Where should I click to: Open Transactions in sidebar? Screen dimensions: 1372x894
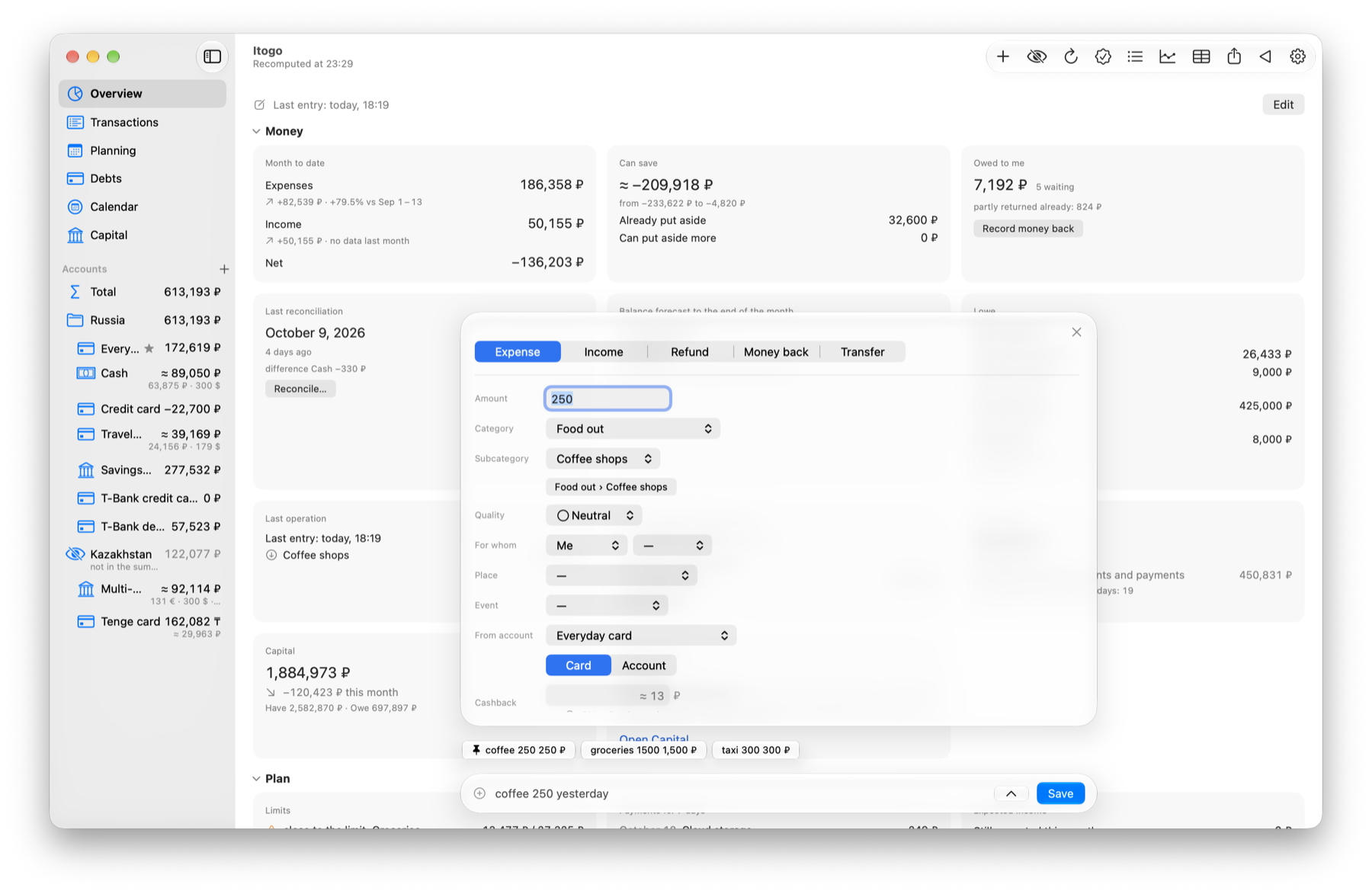[x=143, y=122]
